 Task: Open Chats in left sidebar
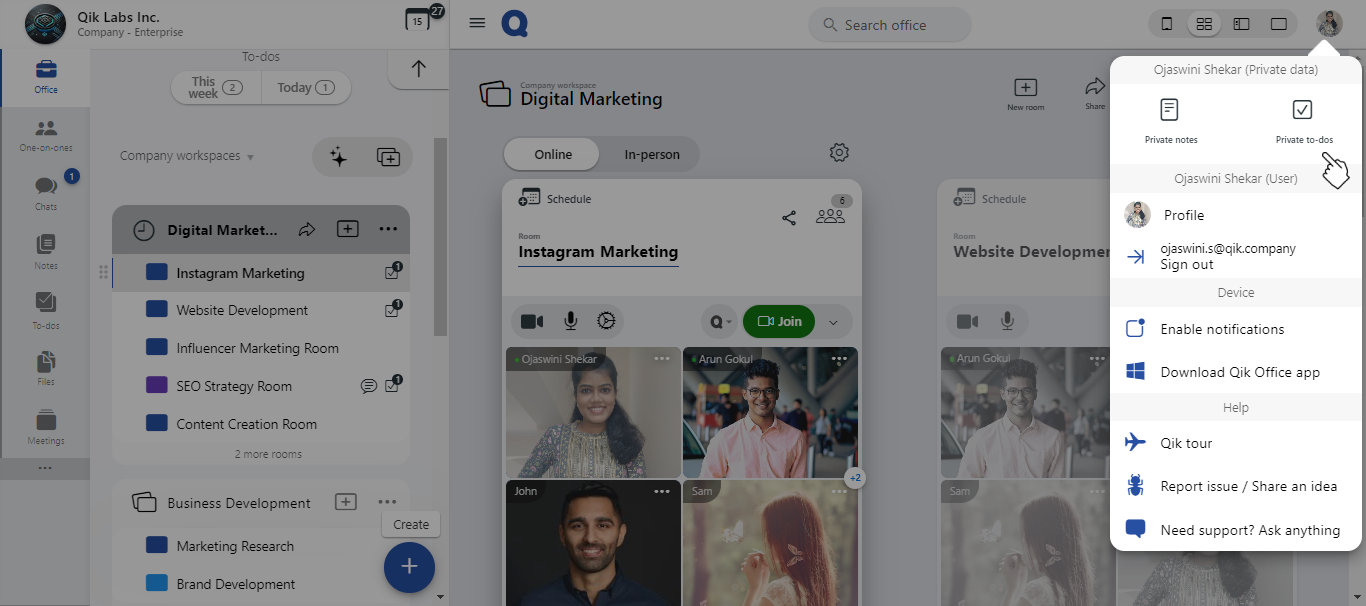click(46, 190)
